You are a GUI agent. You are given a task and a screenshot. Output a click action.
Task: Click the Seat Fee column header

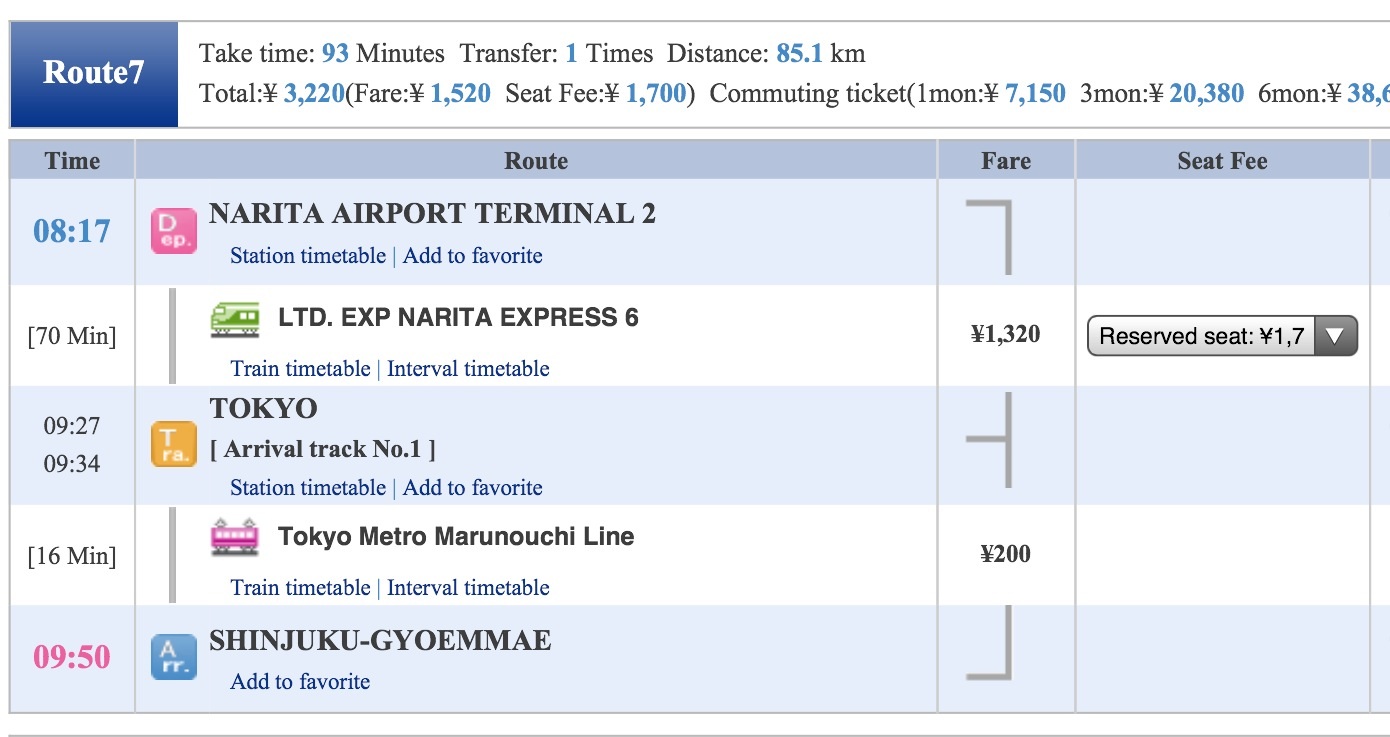[1221, 161]
